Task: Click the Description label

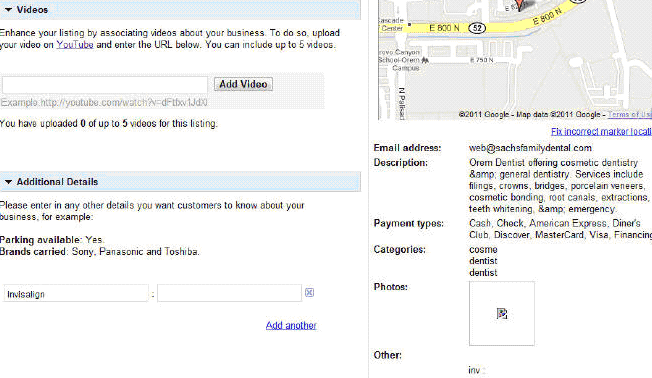Action: (x=400, y=163)
